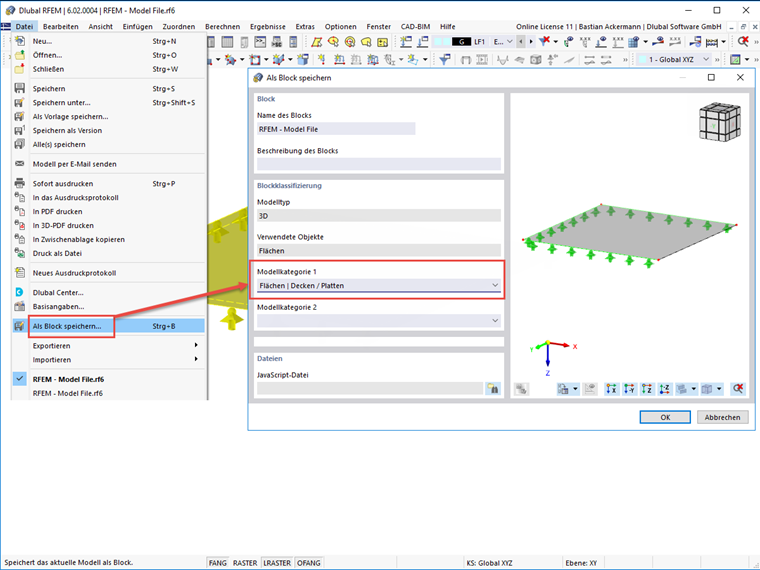The width and height of the screenshot is (760, 570).
Task: Click the printer icon next to Sofort ausdrucken
Action: 19,183
